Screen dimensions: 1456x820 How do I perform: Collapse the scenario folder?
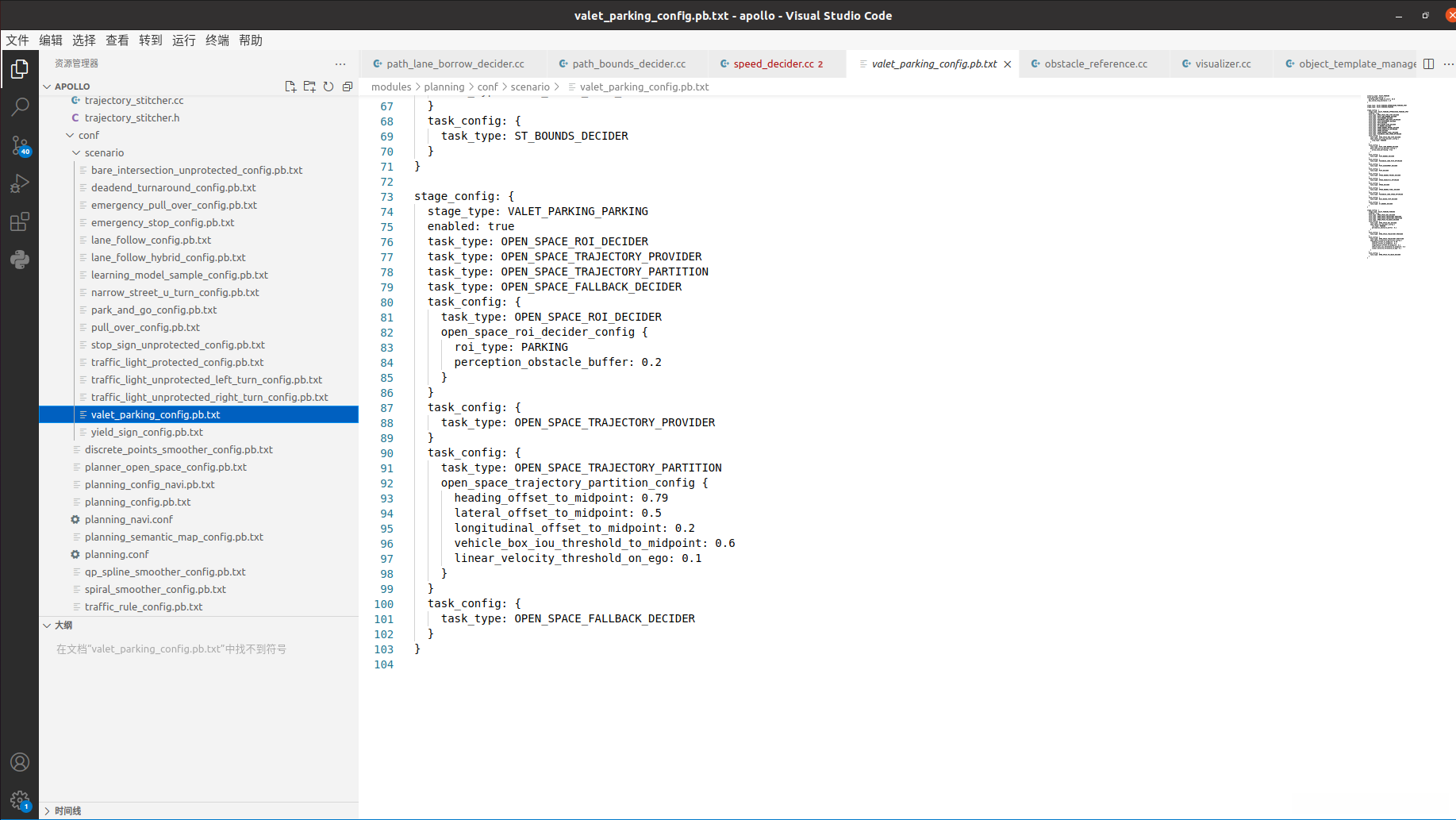(x=104, y=152)
